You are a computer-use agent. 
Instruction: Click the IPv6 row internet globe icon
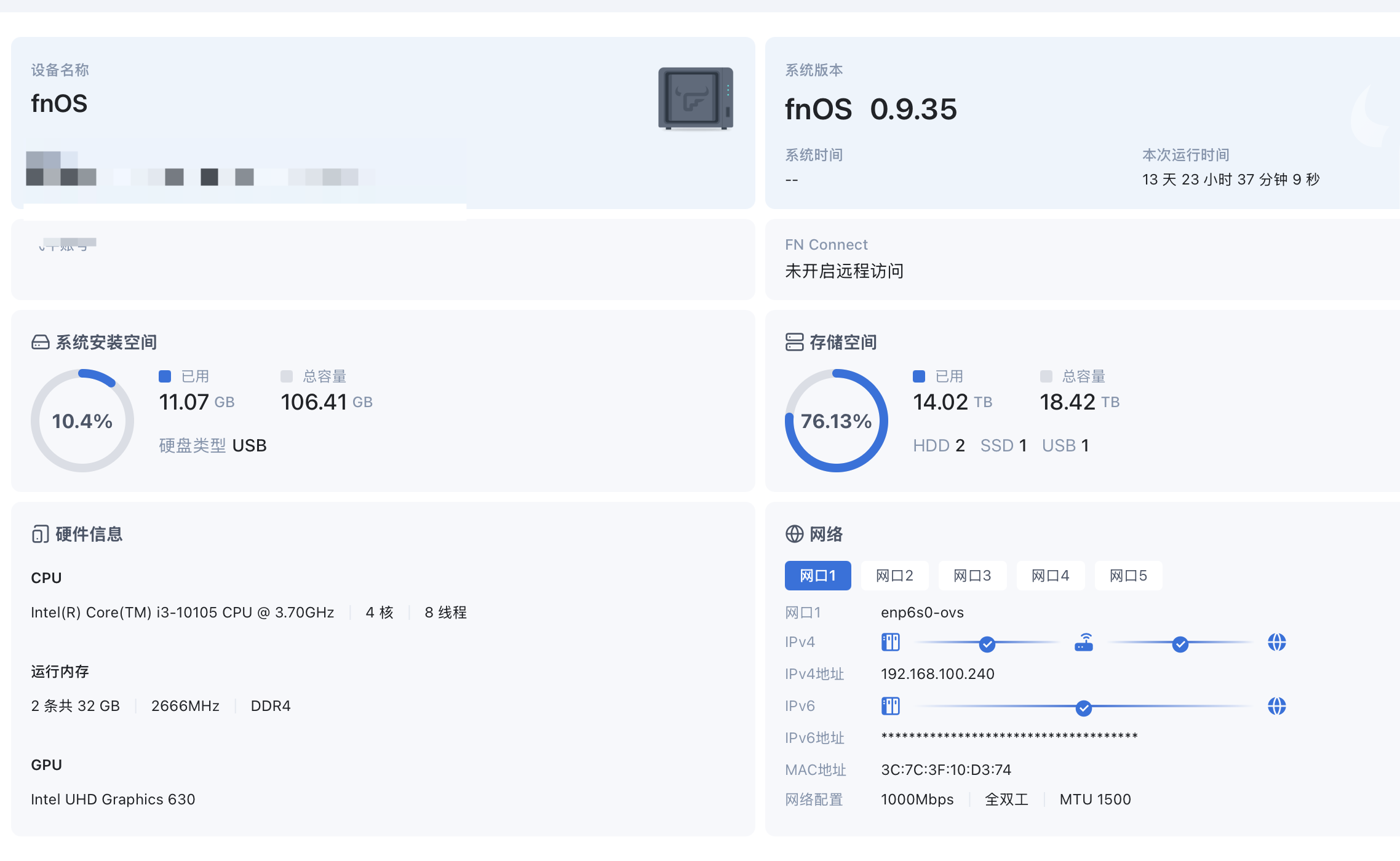click(x=1276, y=706)
